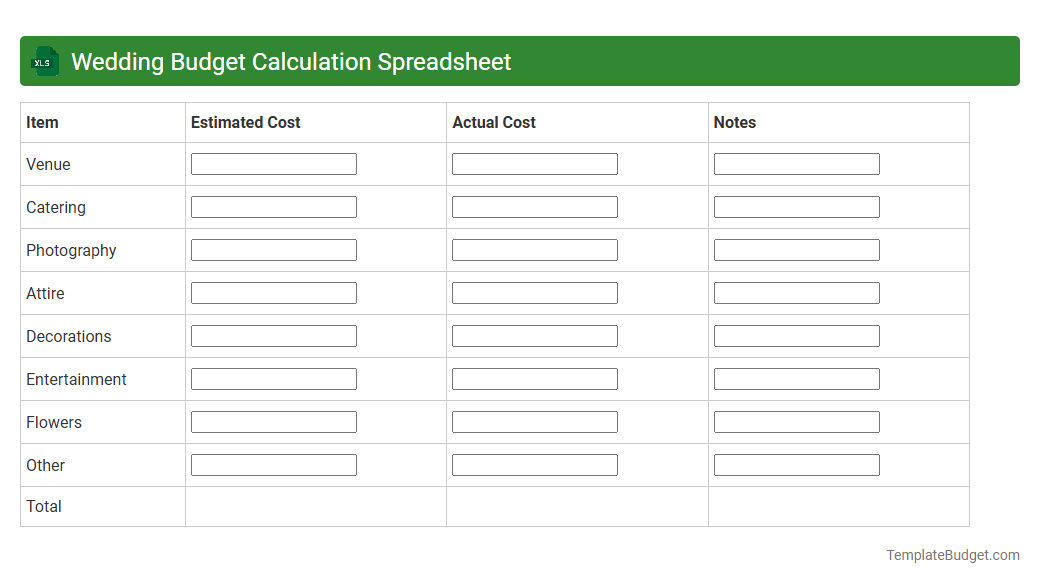Click the Wedding Budget Calculation Spreadsheet title
1040x584 pixels.
pyautogui.click(x=292, y=61)
